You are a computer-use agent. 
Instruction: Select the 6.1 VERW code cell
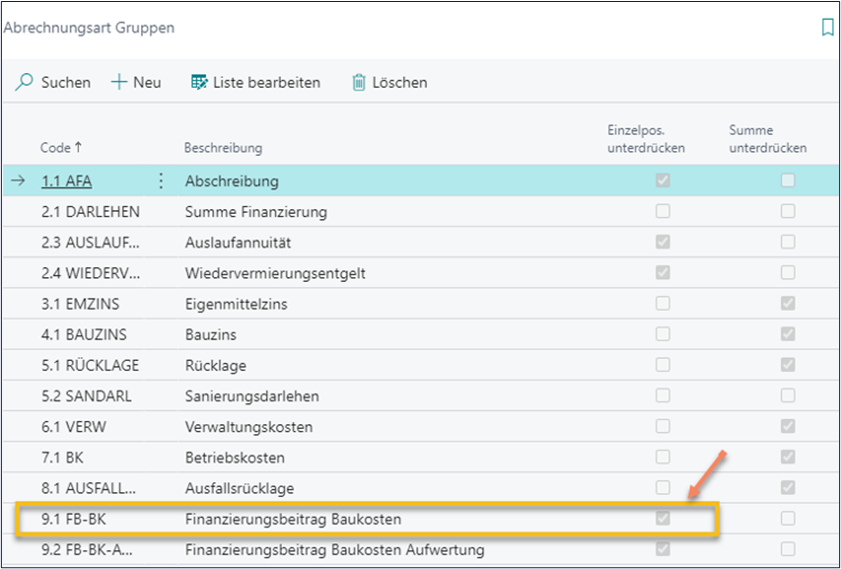tap(73, 427)
